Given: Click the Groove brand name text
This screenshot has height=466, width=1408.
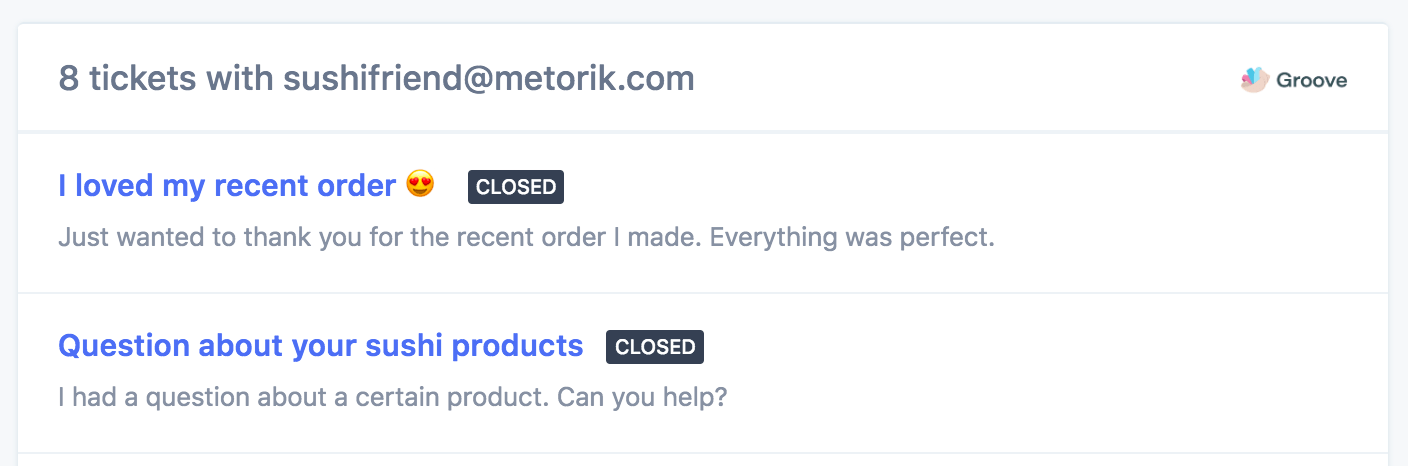Looking at the screenshot, I should (x=1311, y=81).
